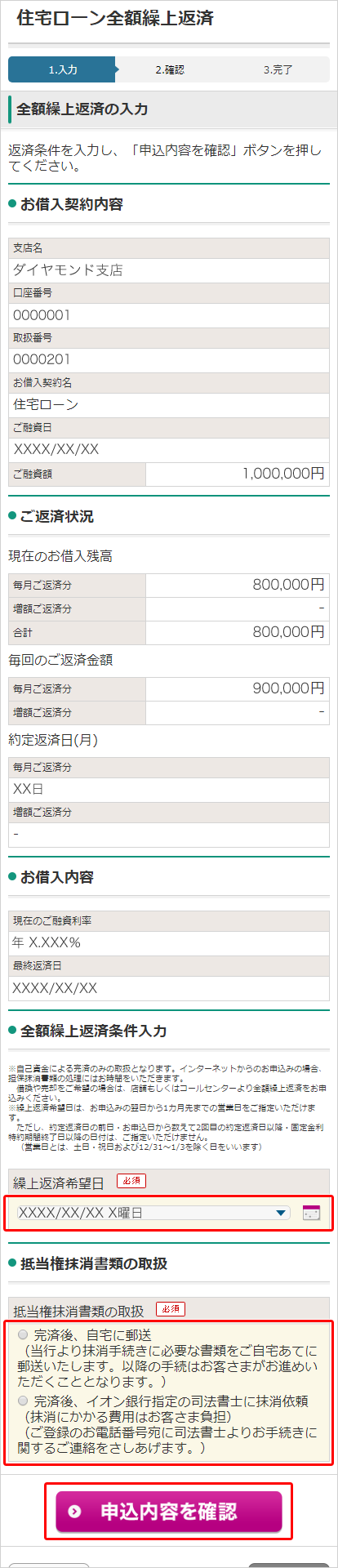Go to step tab 1.入力
The width and height of the screenshot is (338, 1568).
(x=62, y=69)
